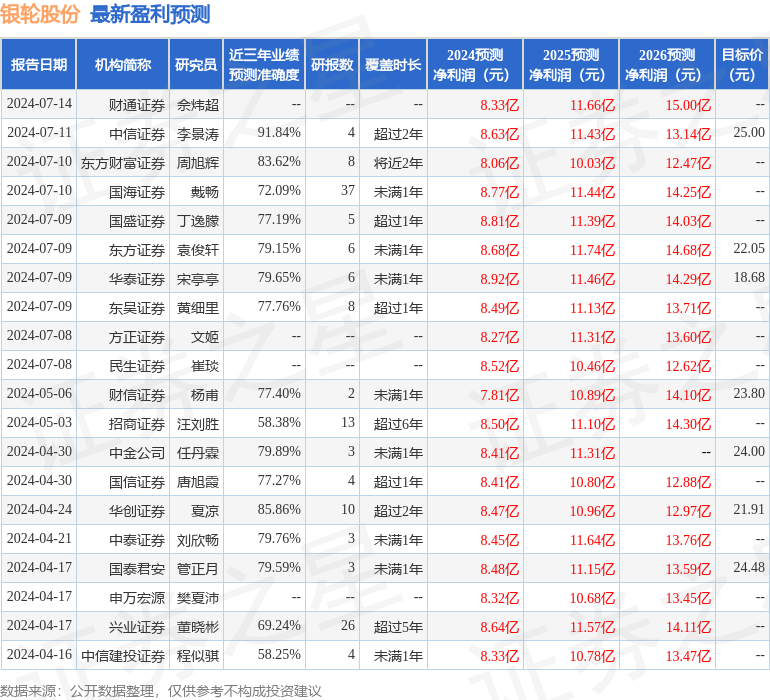Click the 2024-05-06 report date
Image resolution: width=770 pixels, height=700 pixels.
tap(39, 393)
